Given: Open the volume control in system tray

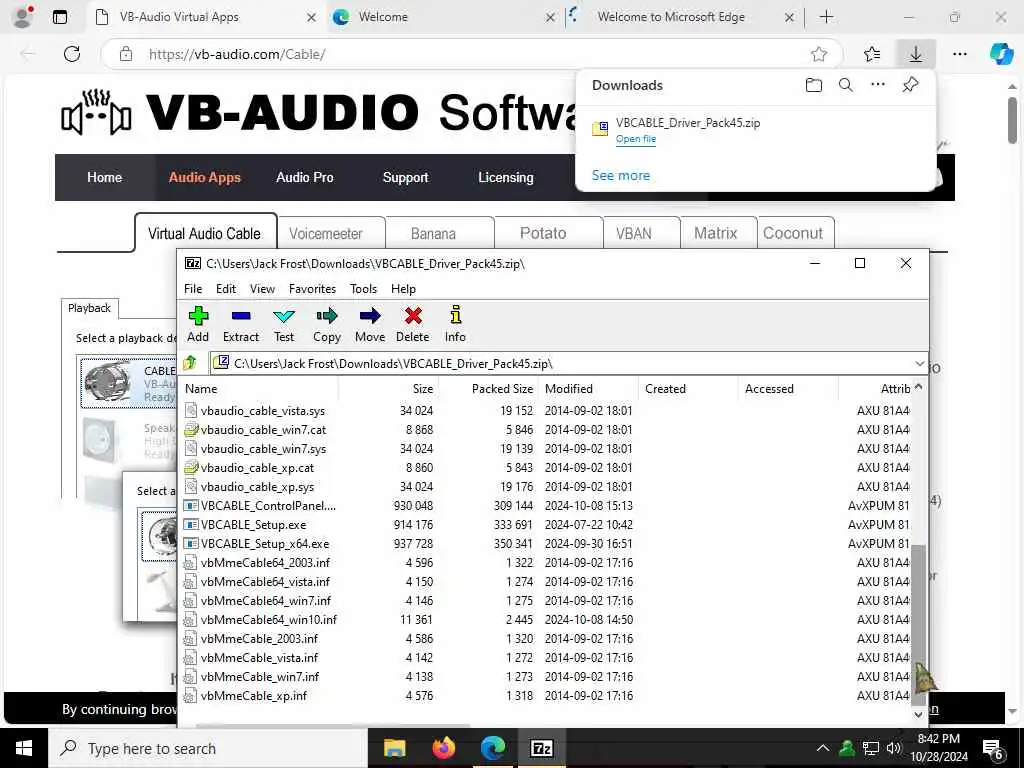Looking at the screenshot, I should [x=893, y=748].
